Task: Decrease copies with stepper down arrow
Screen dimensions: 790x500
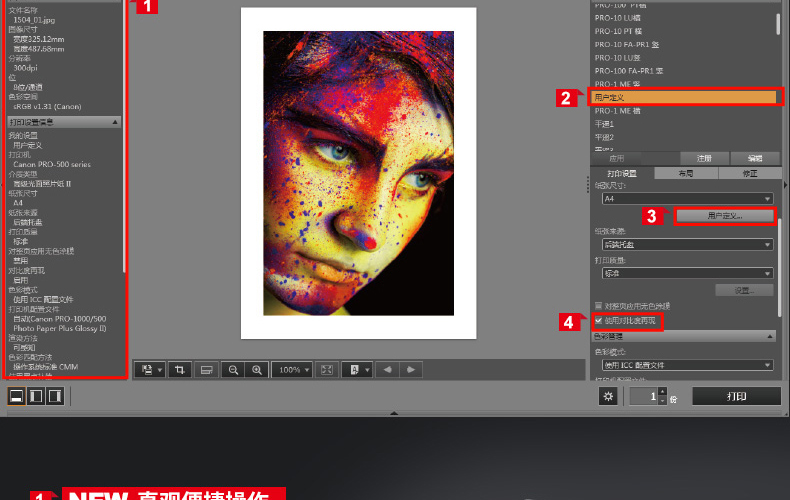Action: (x=663, y=401)
